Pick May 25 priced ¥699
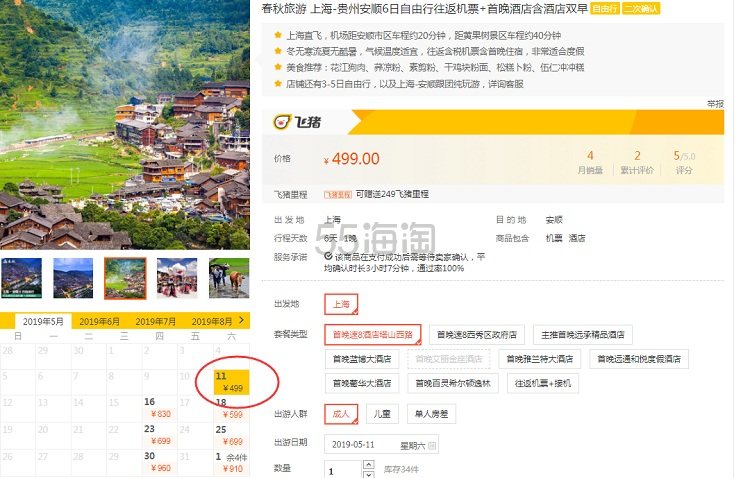 pyautogui.click(x=232, y=435)
